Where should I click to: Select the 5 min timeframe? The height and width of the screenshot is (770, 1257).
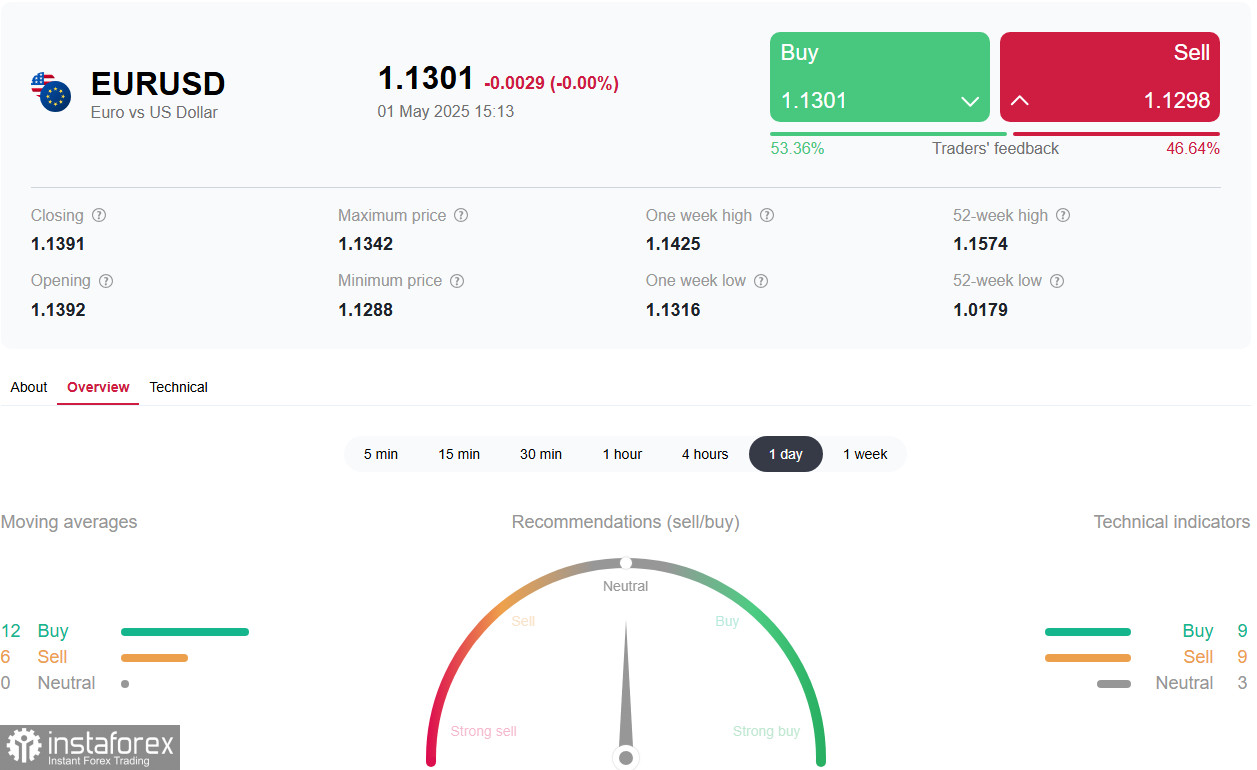point(381,454)
